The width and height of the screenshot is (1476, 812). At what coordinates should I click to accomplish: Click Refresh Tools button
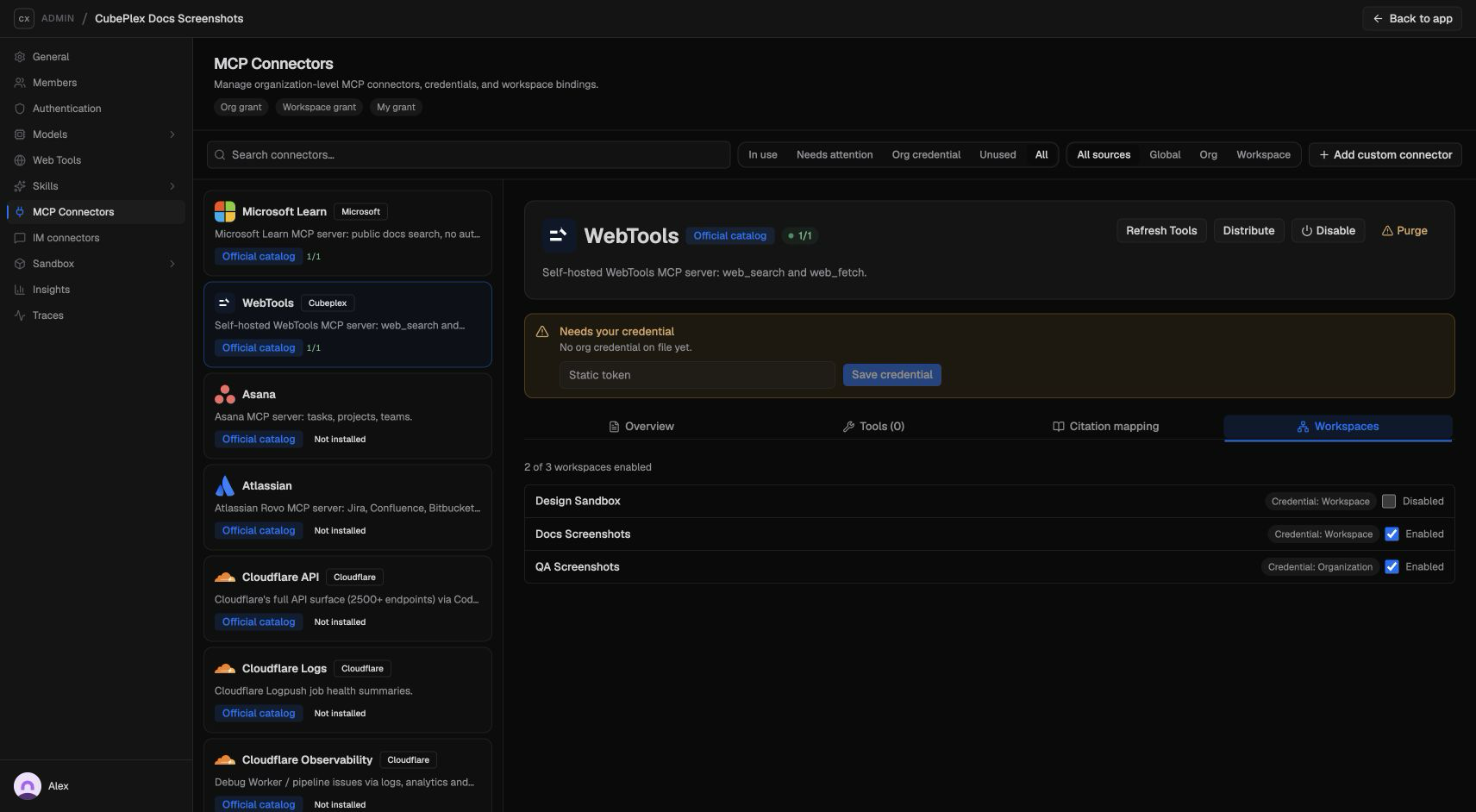point(1161,231)
